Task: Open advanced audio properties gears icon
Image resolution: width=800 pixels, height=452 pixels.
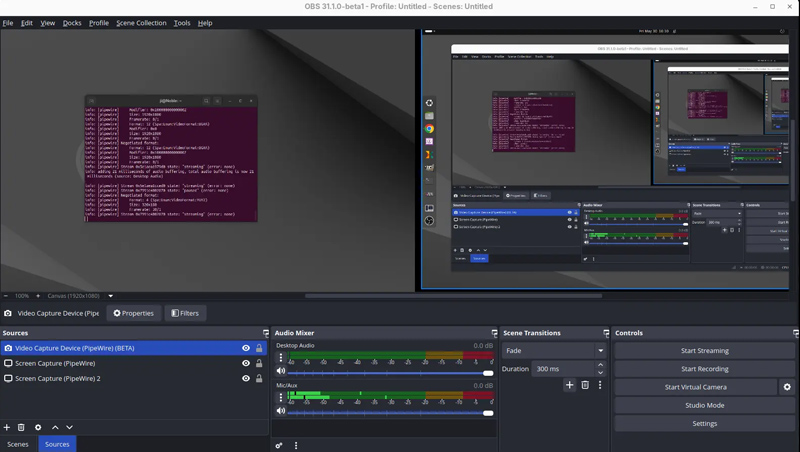Action: click(279, 445)
